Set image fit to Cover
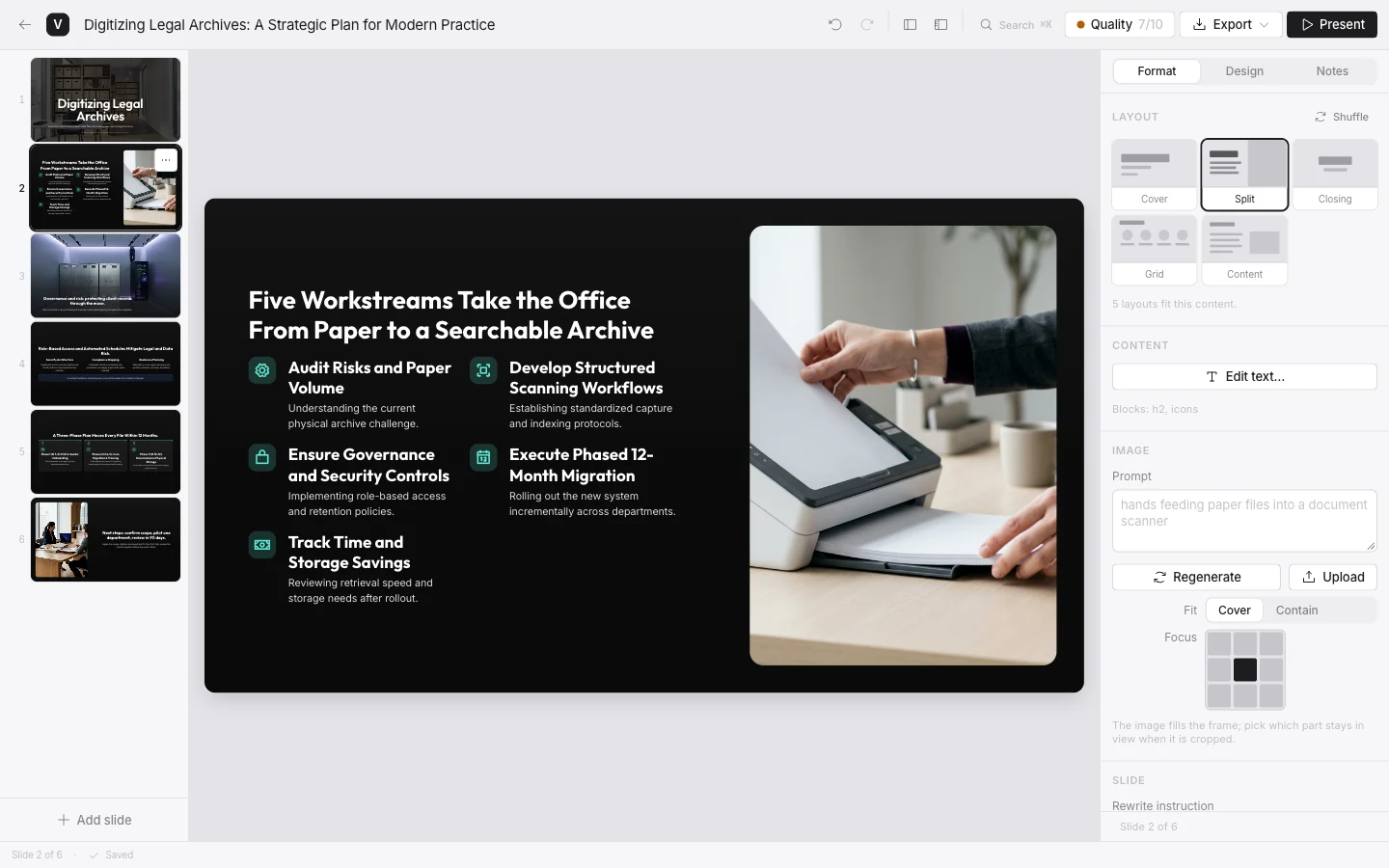Image resolution: width=1389 pixels, height=868 pixels. point(1234,610)
